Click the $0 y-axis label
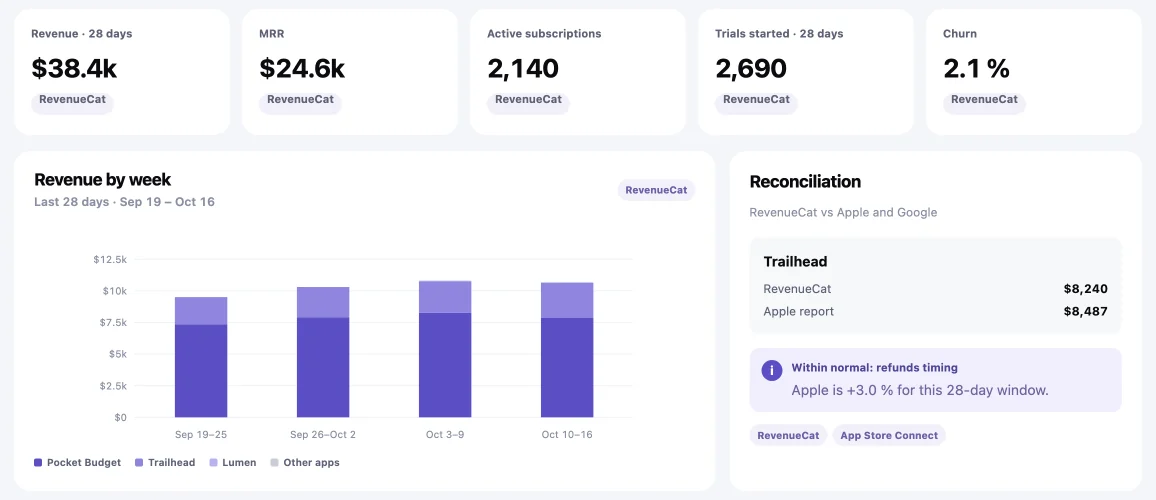This screenshot has height=500, width=1156. [x=119, y=417]
